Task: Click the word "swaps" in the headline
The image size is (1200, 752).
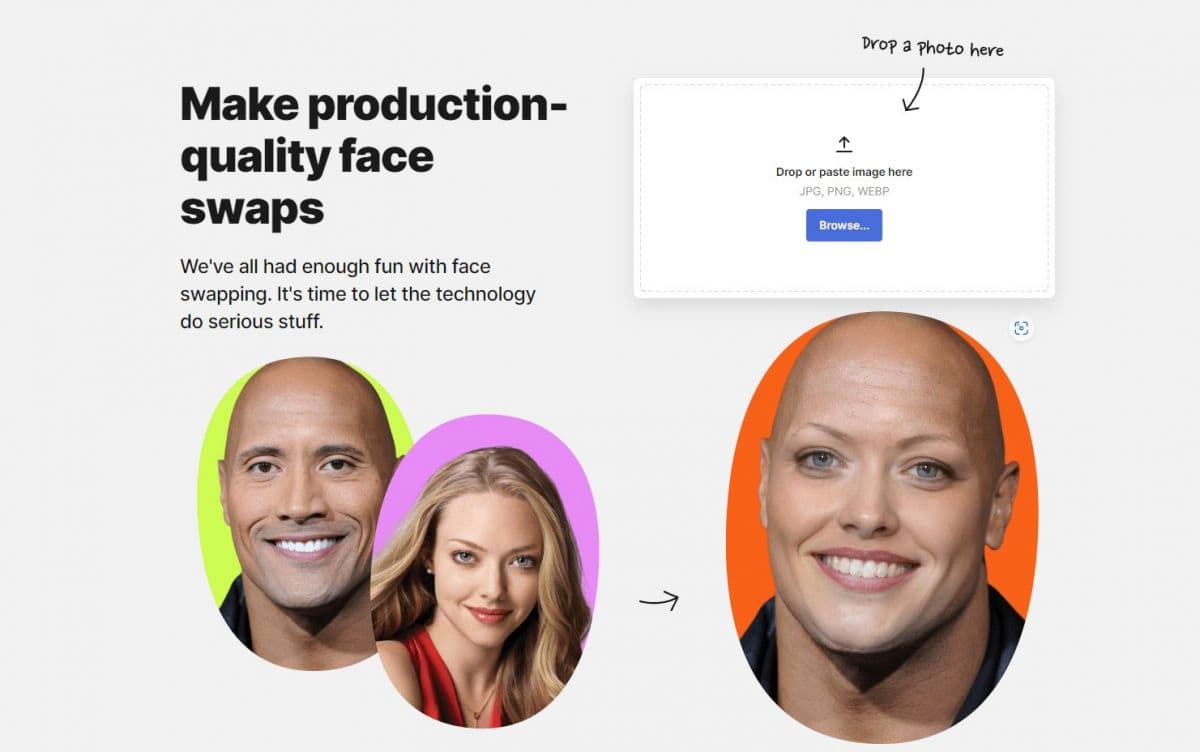Action: [x=252, y=208]
